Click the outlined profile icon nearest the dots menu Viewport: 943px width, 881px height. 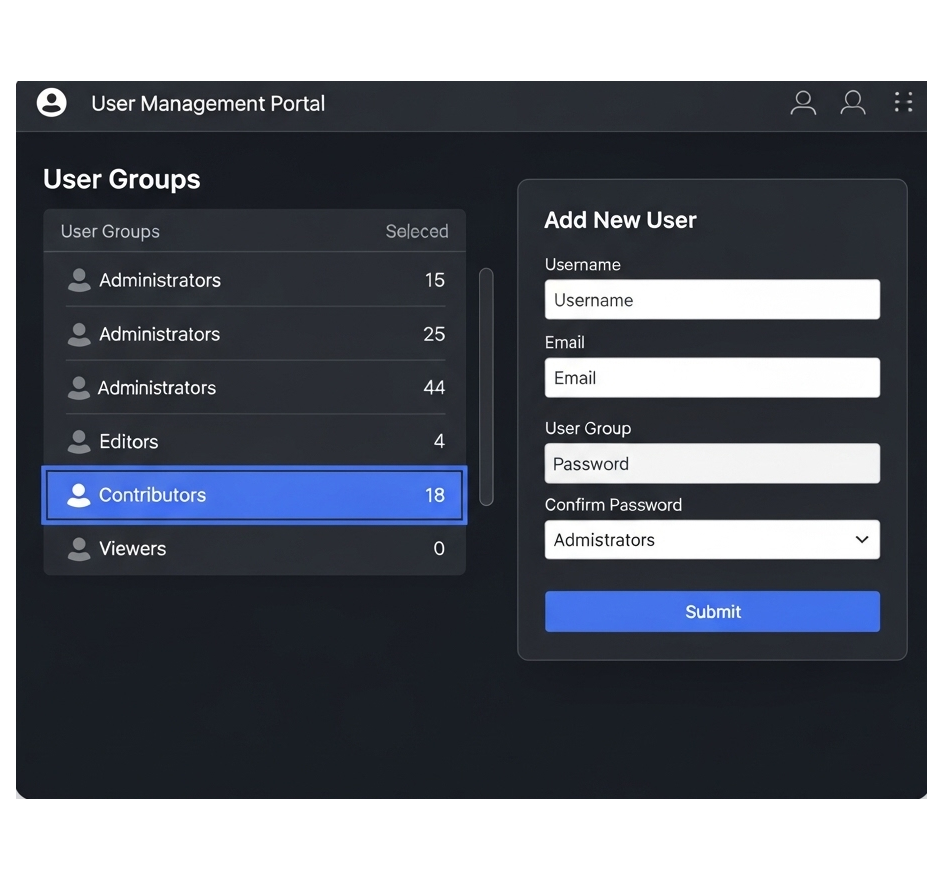coord(853,103)
